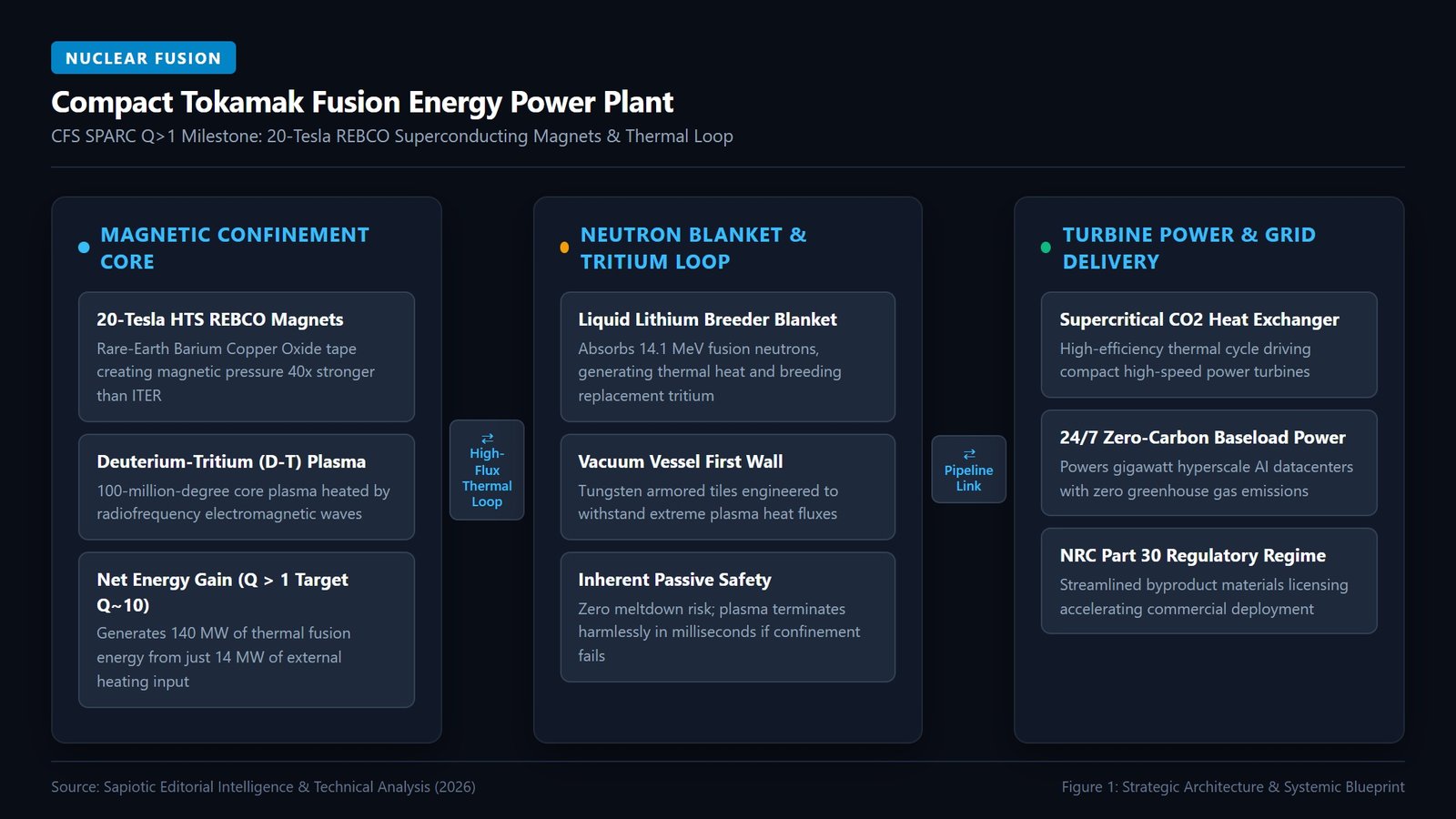Select the "Supercritical CO2 Heat Exchanger" card title
Viewport: 1456px width, 819px height.
point(1199,319)
